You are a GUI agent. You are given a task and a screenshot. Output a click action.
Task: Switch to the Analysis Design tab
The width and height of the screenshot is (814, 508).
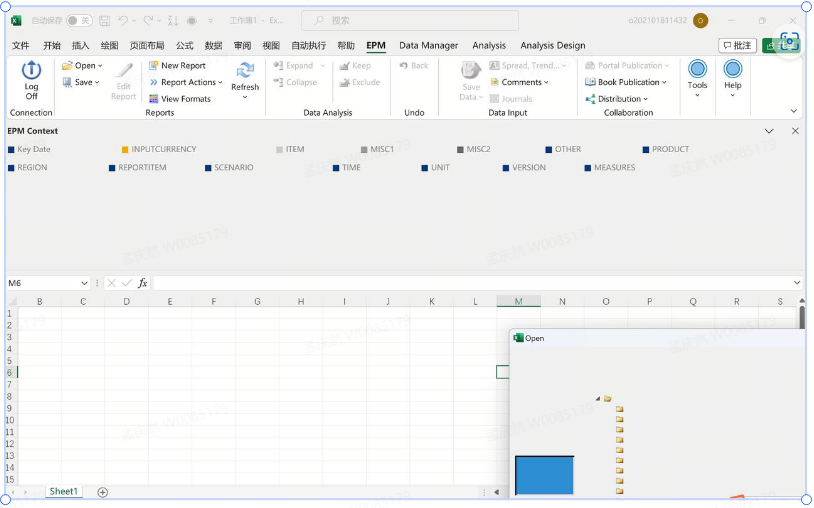point(552,46)
